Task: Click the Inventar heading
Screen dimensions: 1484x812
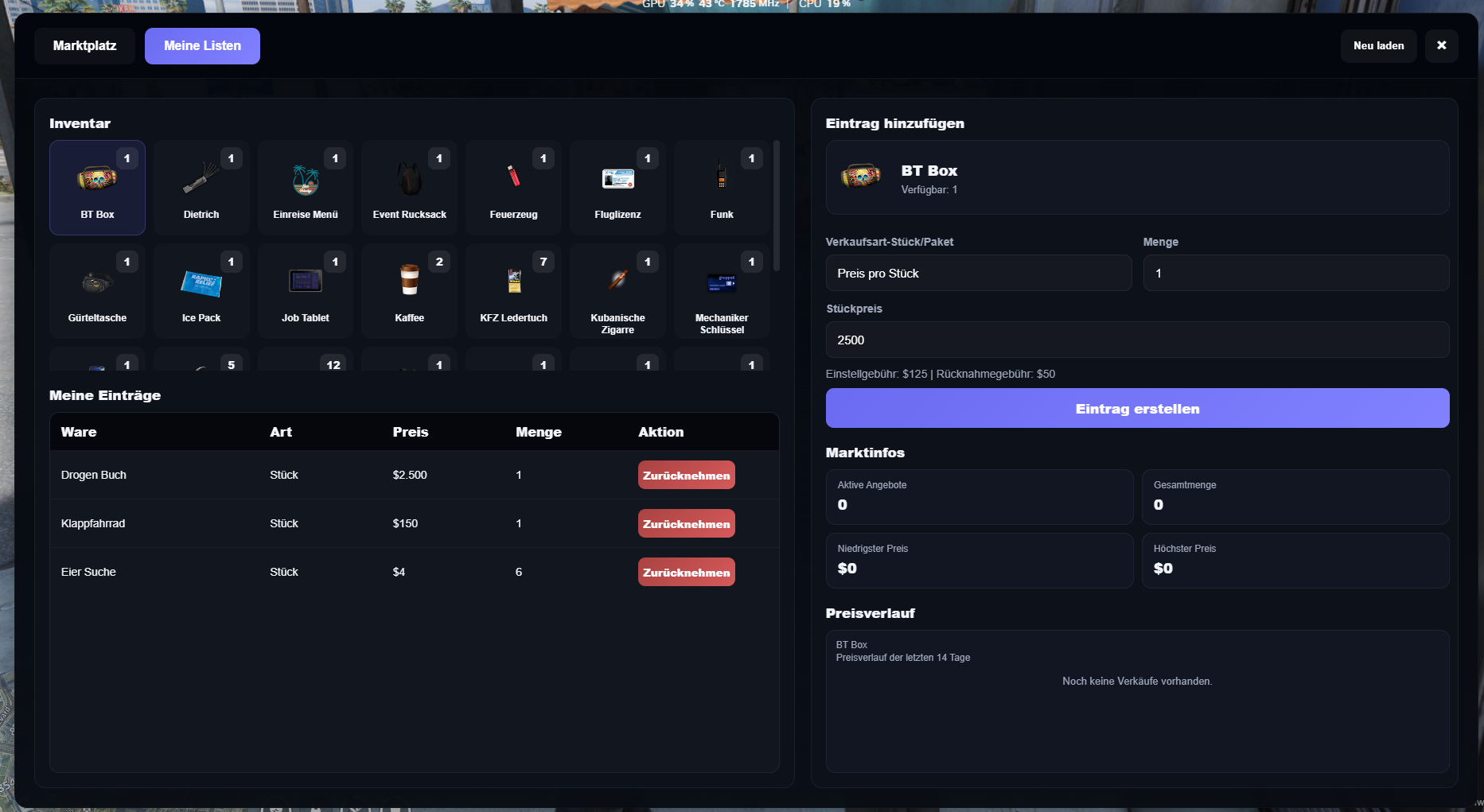Action: pyautogui.click(x=80, y=123)
